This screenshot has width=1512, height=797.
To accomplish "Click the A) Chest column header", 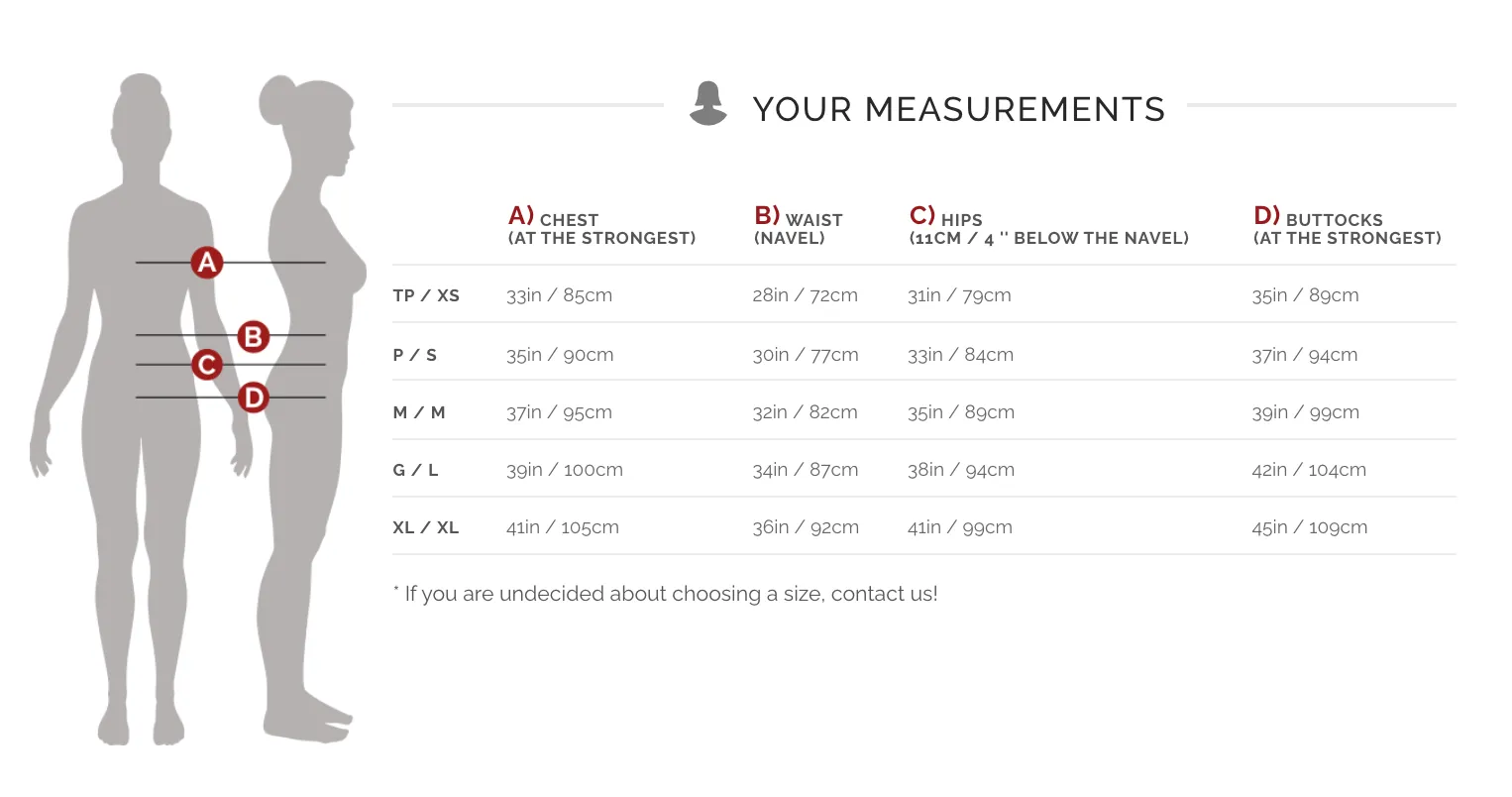I will pyautogui.click(x=601, y=227).
